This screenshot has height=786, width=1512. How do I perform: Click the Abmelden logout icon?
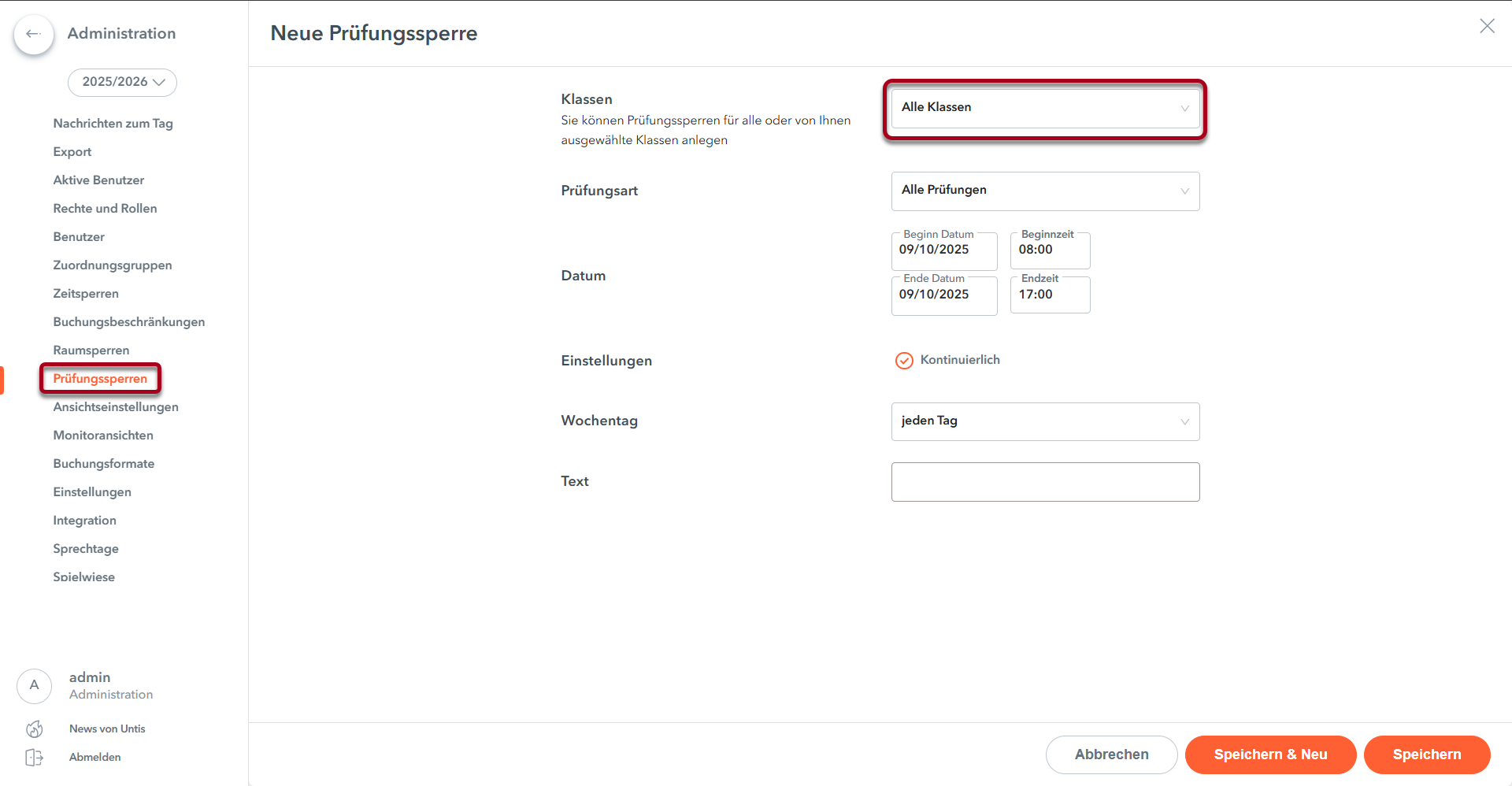pyautogui.click(x=35, y=757)
